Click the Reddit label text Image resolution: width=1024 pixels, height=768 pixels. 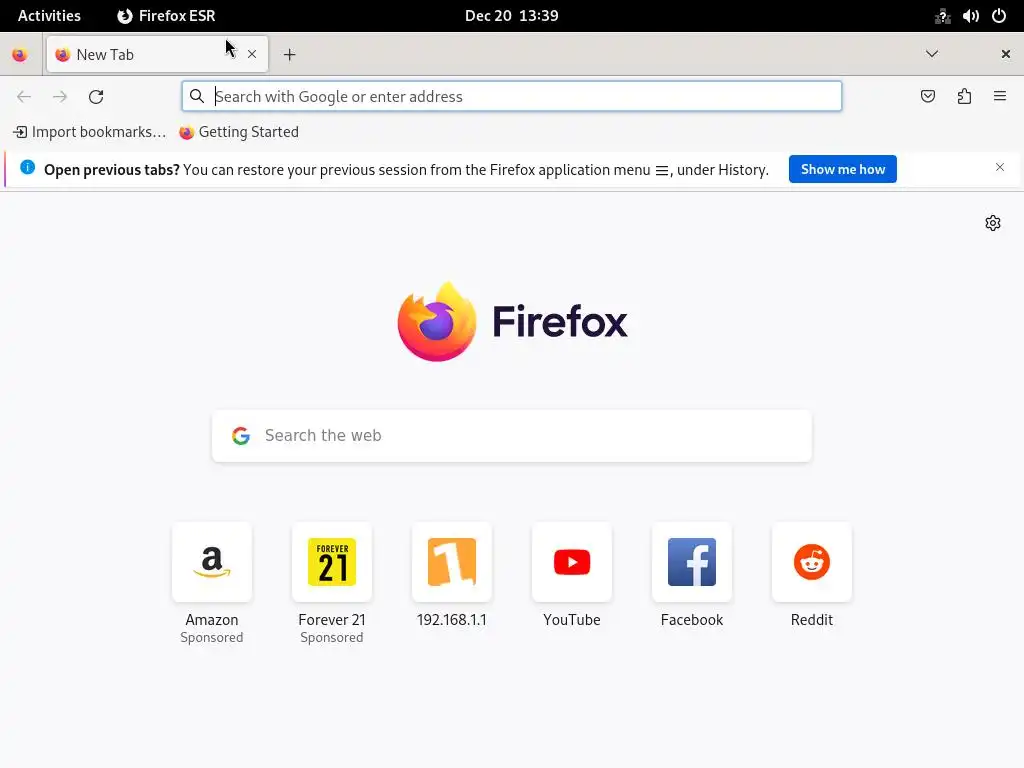pyautogui.click(x=812, y=620)
